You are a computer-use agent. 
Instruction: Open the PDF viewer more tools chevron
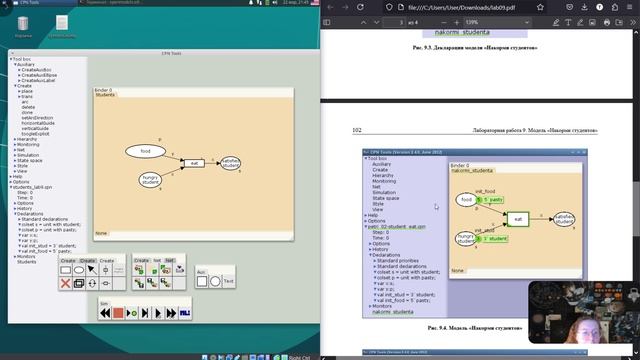click(632, 22)
